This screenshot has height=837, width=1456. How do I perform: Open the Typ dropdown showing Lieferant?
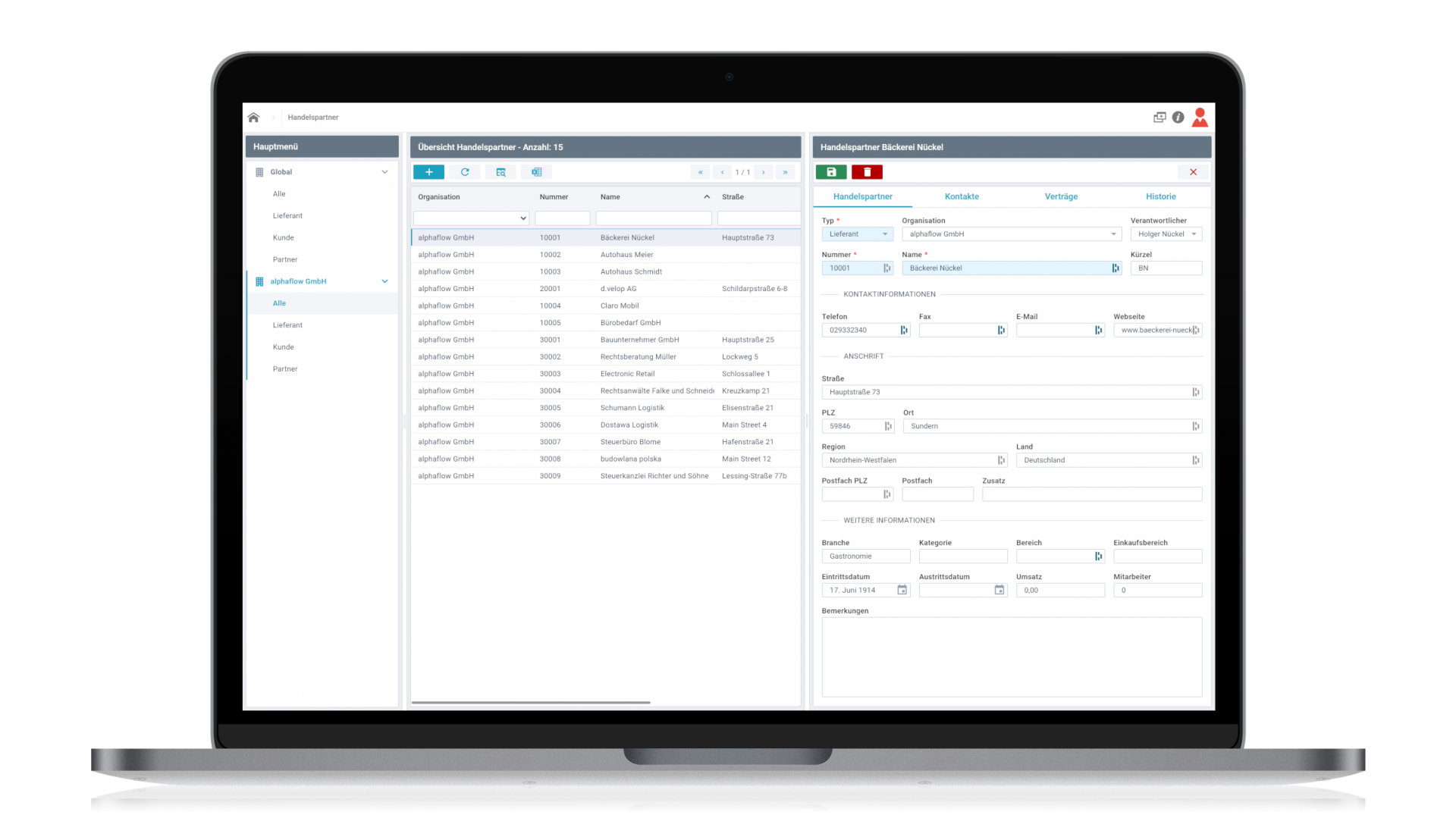(x=858, y=234)
